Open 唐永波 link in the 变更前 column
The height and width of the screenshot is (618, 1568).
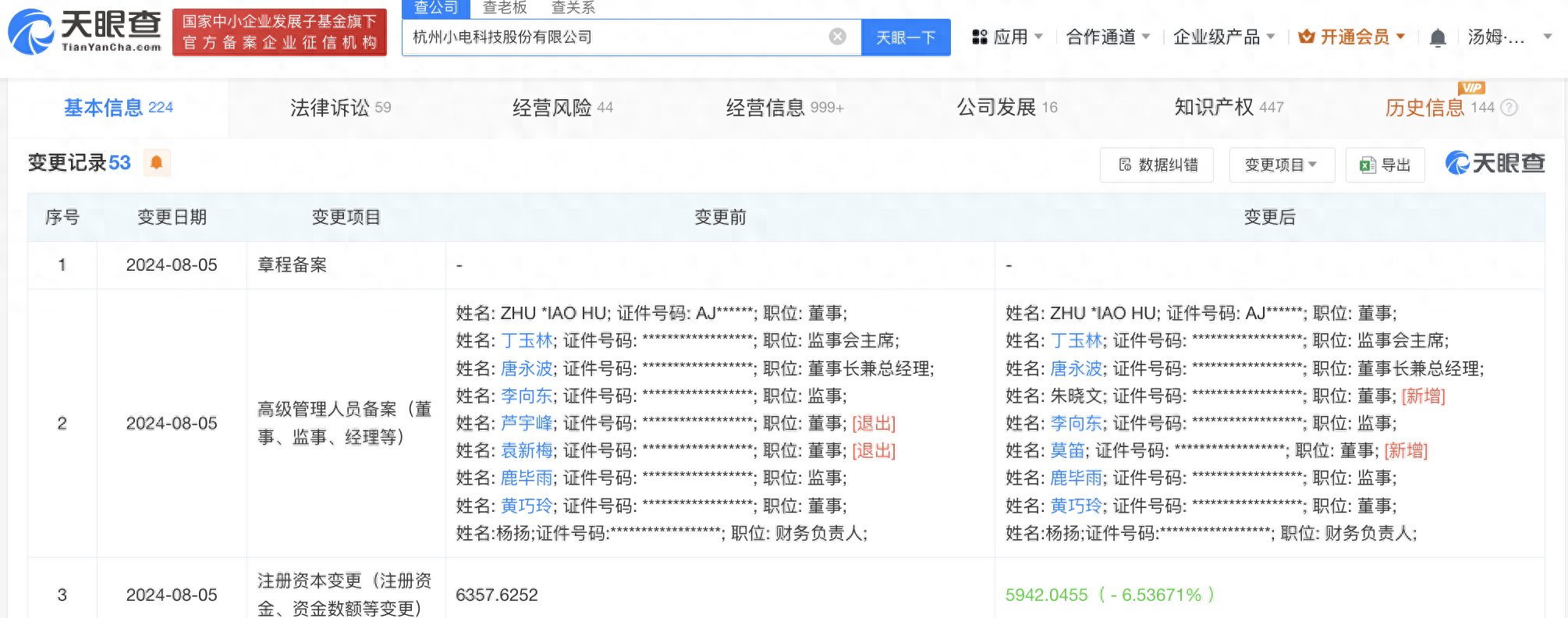tap(527, 368)
